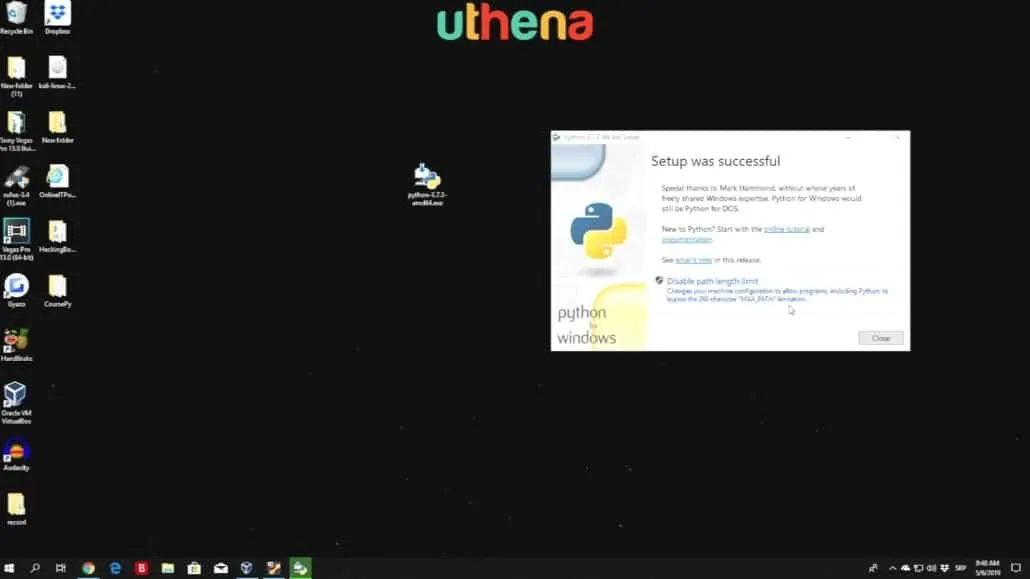This screenshot has width=1030, height=579.
Task: Open the Action Center notifications icon
Action: coord(1016,568)
